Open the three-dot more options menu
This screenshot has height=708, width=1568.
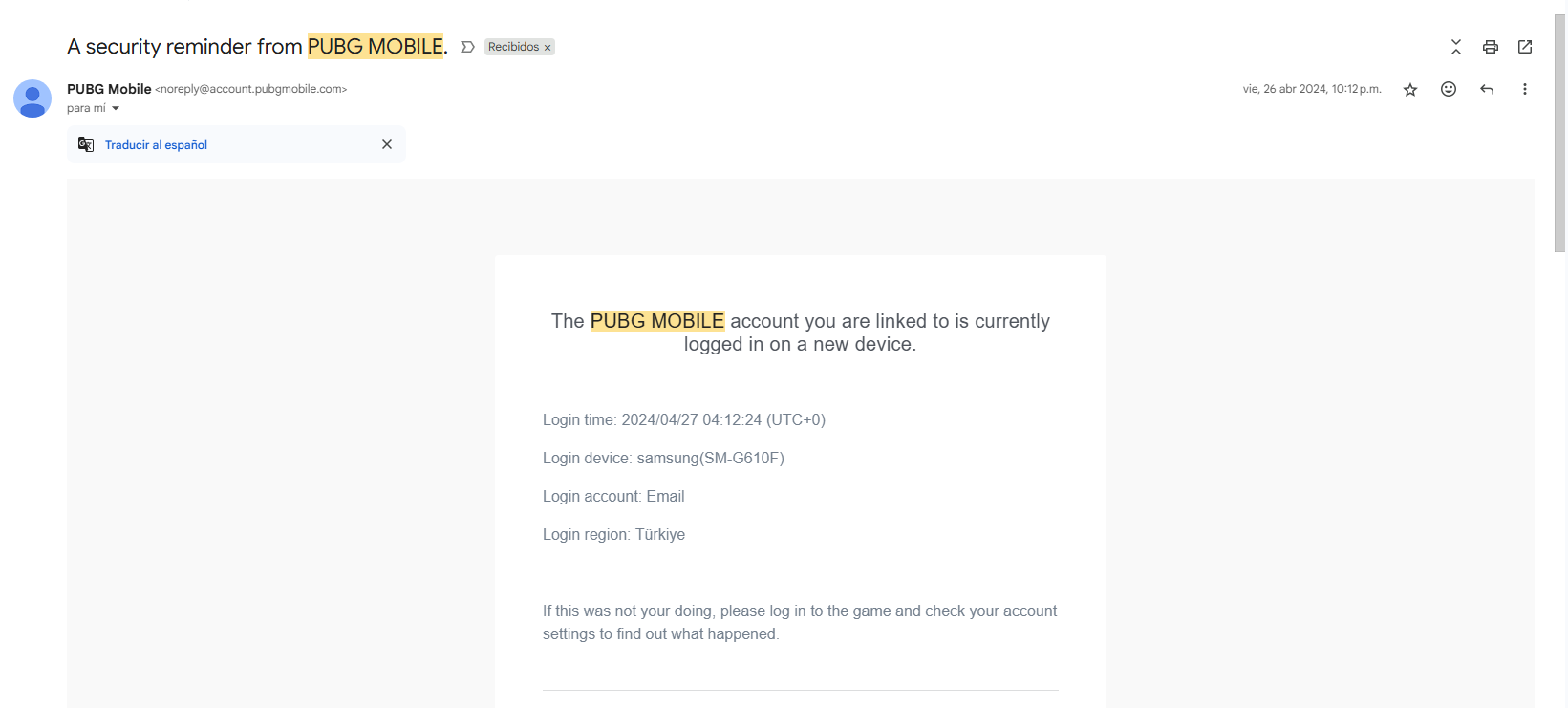coord(1525,89)
